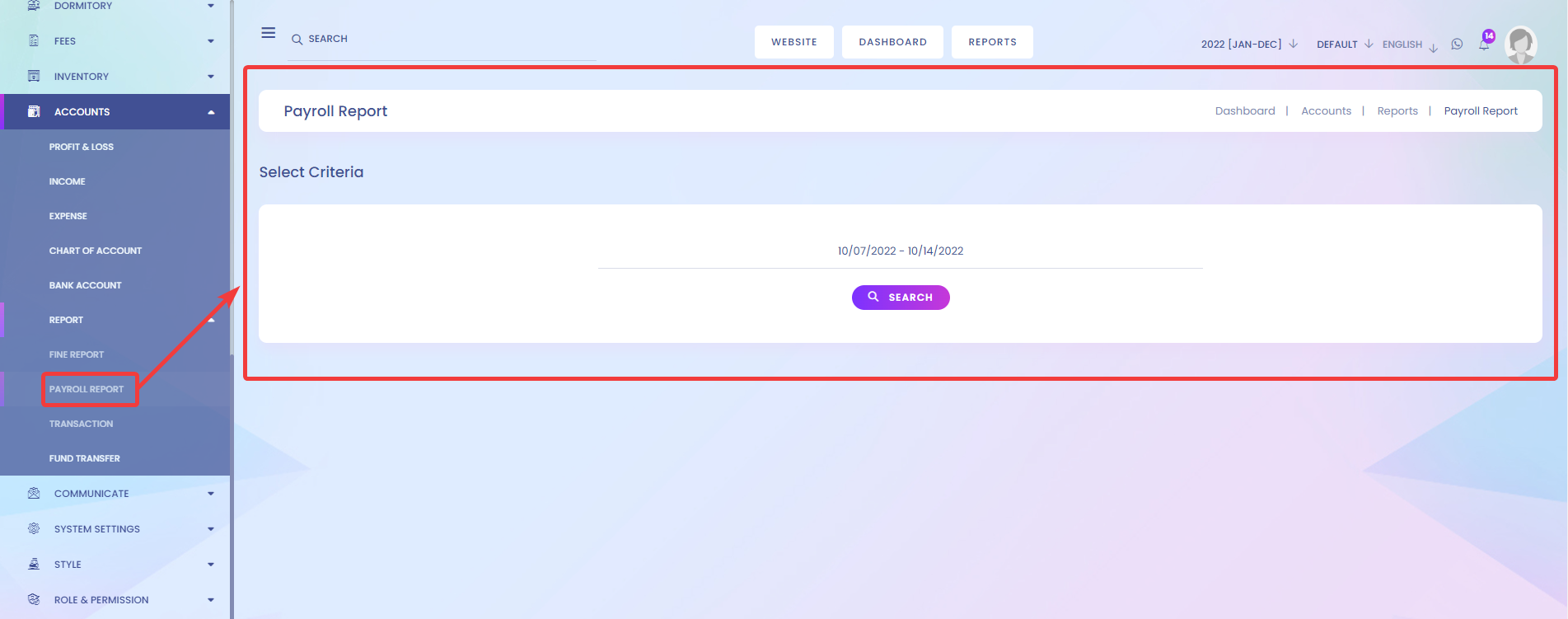Open the WhatsApp chat icon
Screen dimensions: 1568x619
(x=1457, y=45)
